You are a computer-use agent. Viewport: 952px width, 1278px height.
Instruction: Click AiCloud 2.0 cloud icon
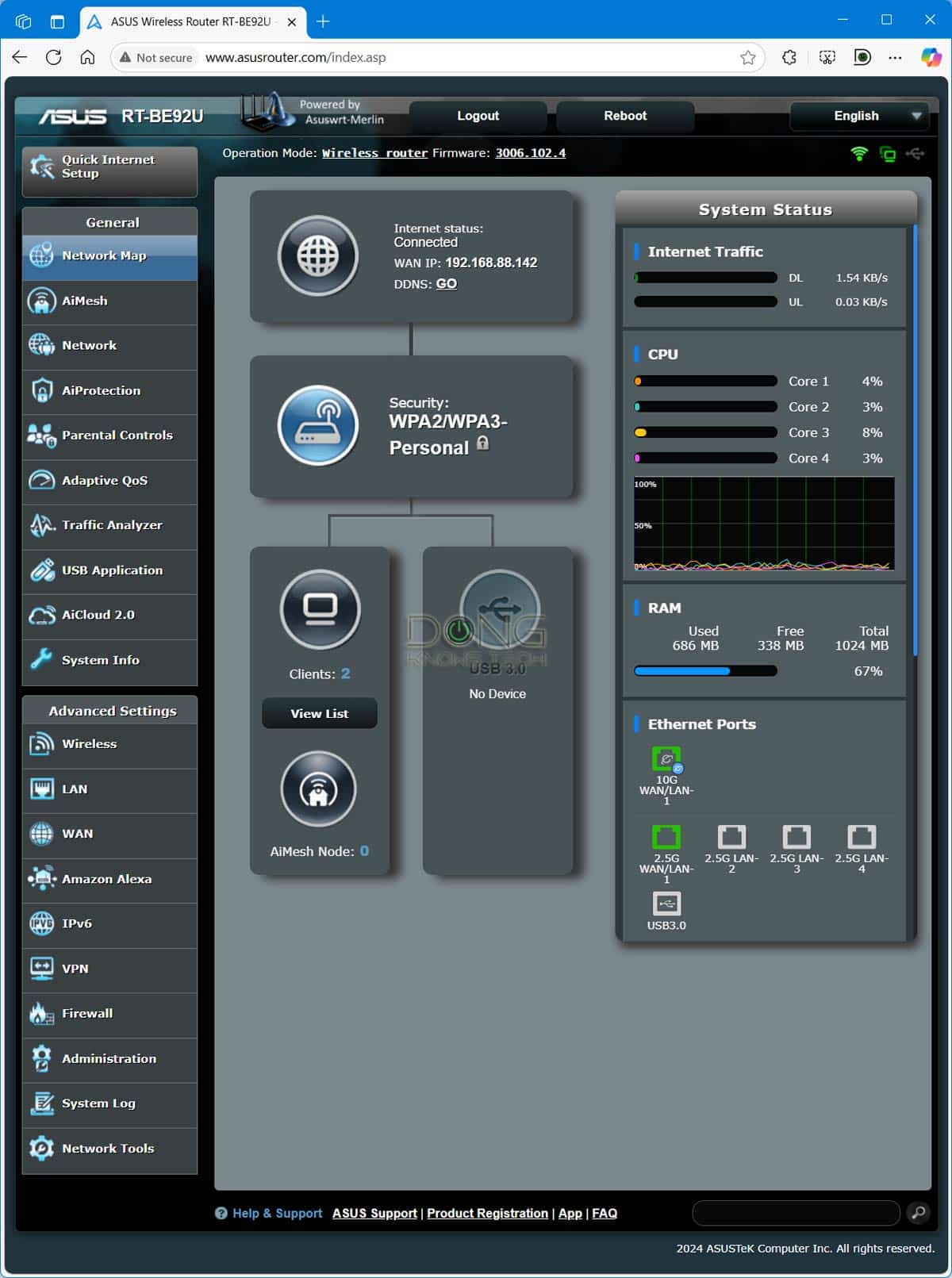click(x=41, y=615)
